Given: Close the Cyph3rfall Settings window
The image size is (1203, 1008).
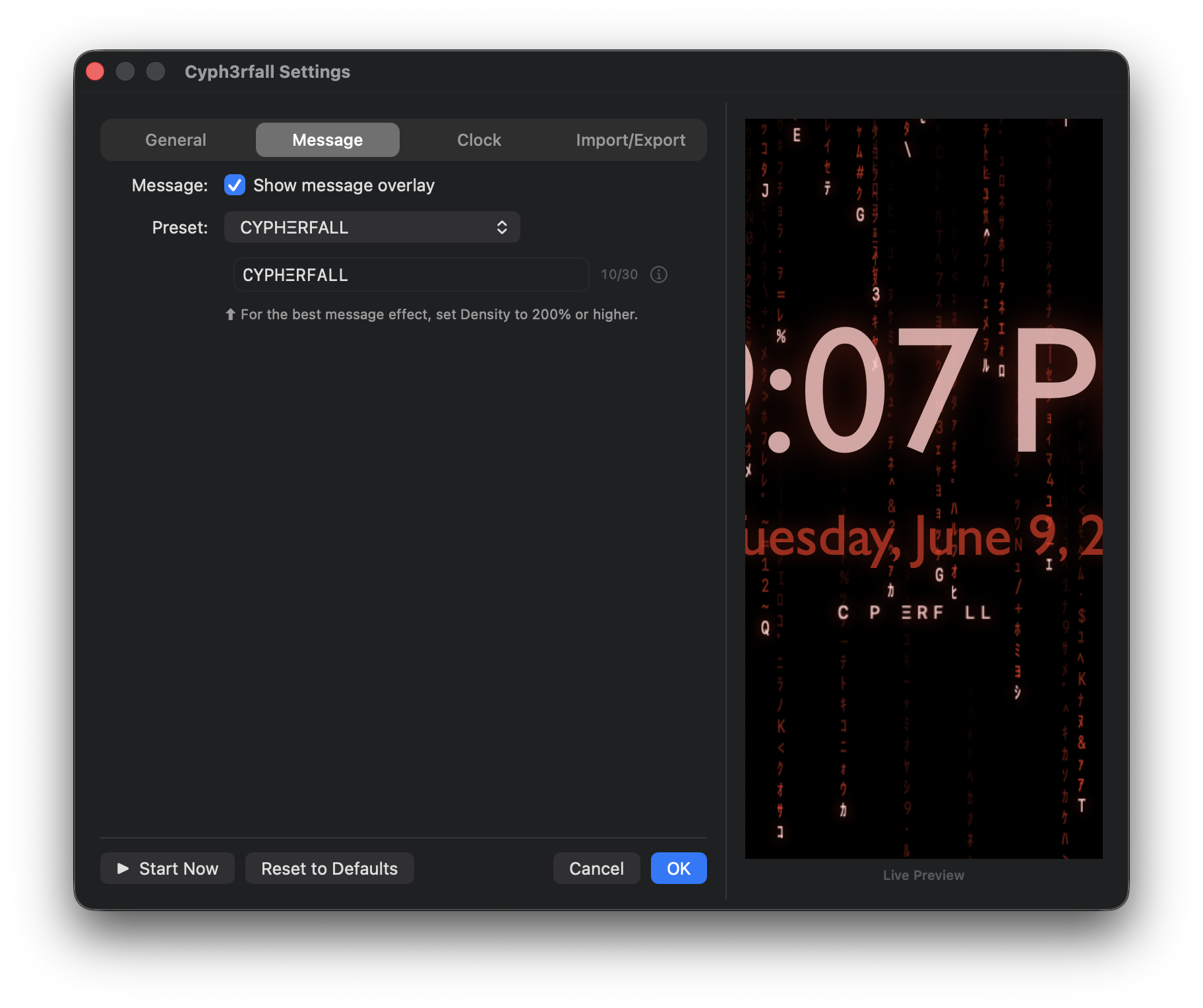Looking at the screenshot, I should pyautogui.click(x=95, y=71).
